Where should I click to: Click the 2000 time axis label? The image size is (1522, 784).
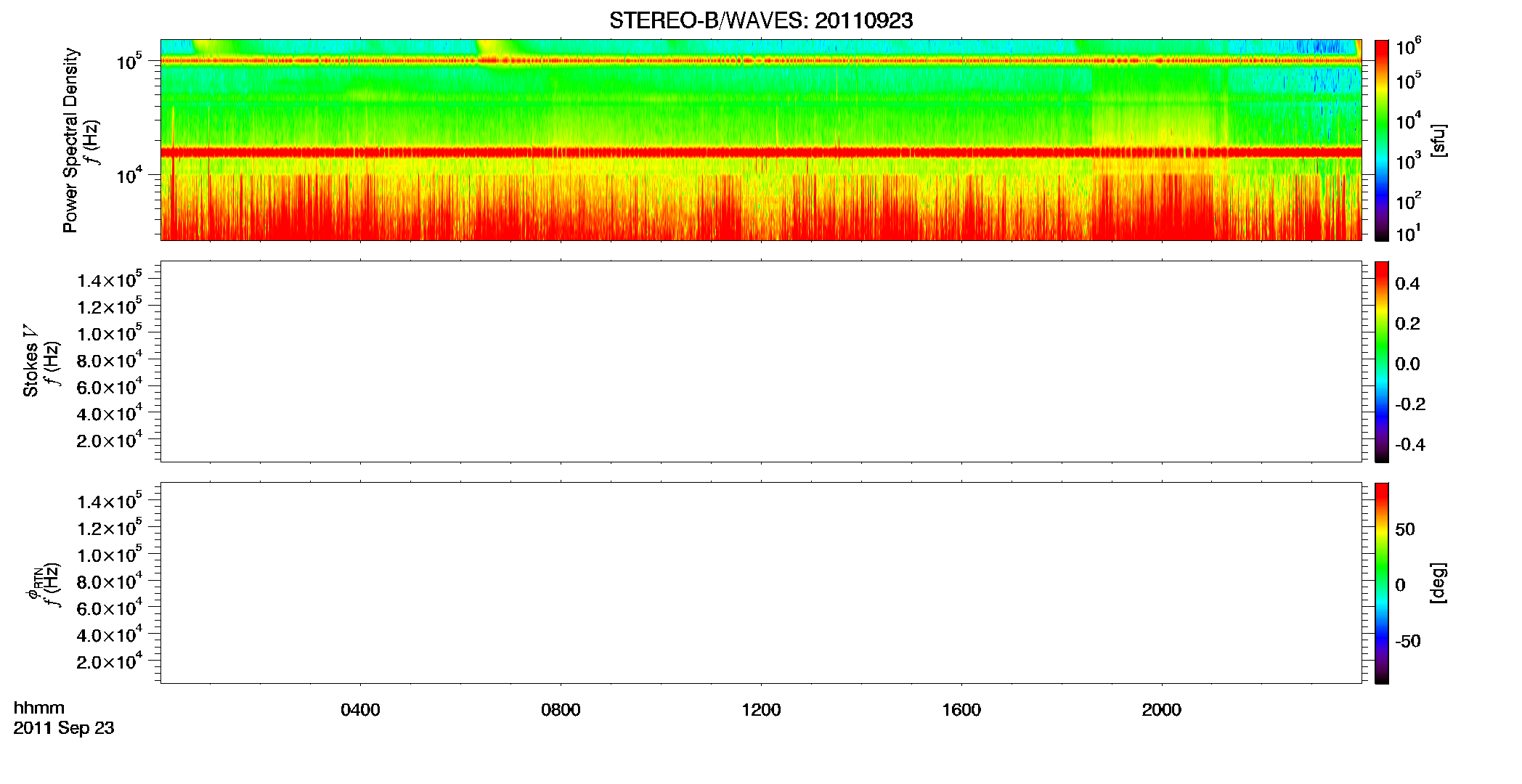1161,710
